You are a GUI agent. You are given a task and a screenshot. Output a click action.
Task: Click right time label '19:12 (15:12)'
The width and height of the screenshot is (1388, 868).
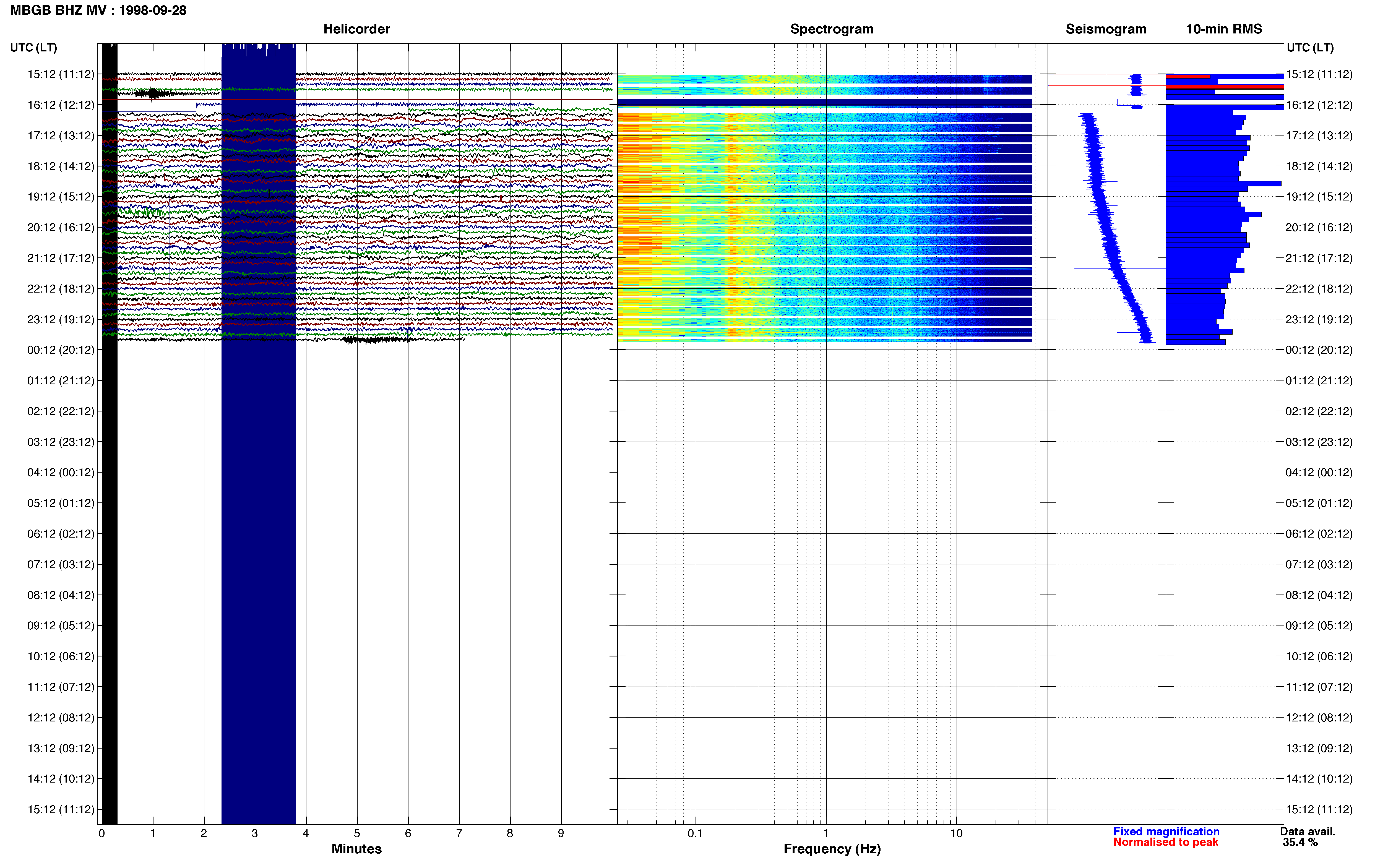tap(1319, 197)
